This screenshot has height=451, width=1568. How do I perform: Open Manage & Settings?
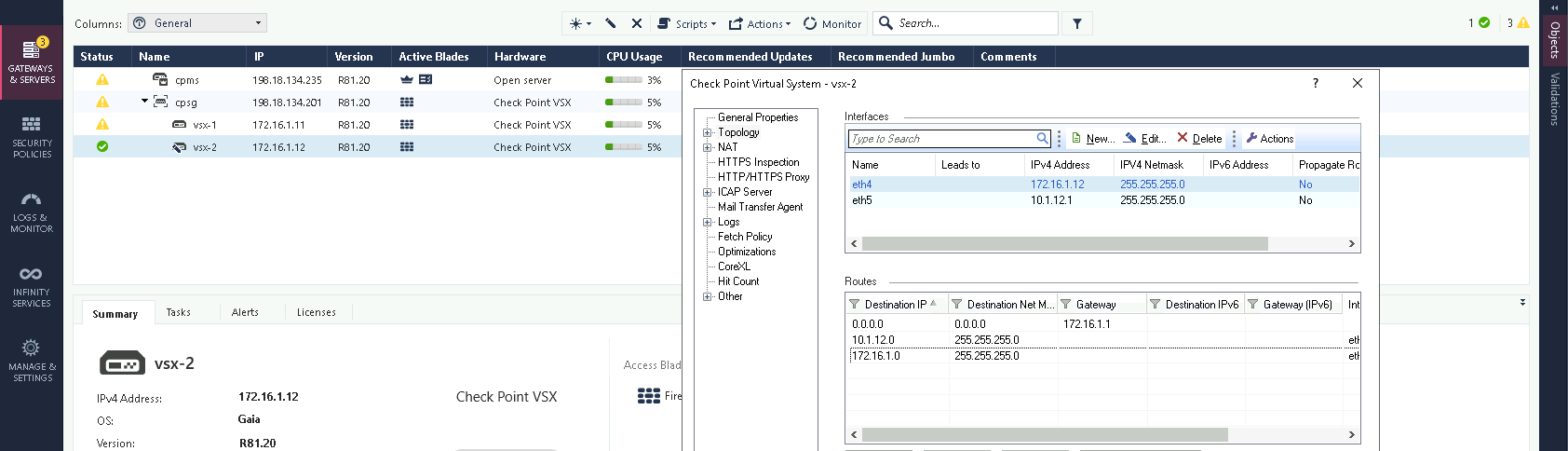pos(32,361)
